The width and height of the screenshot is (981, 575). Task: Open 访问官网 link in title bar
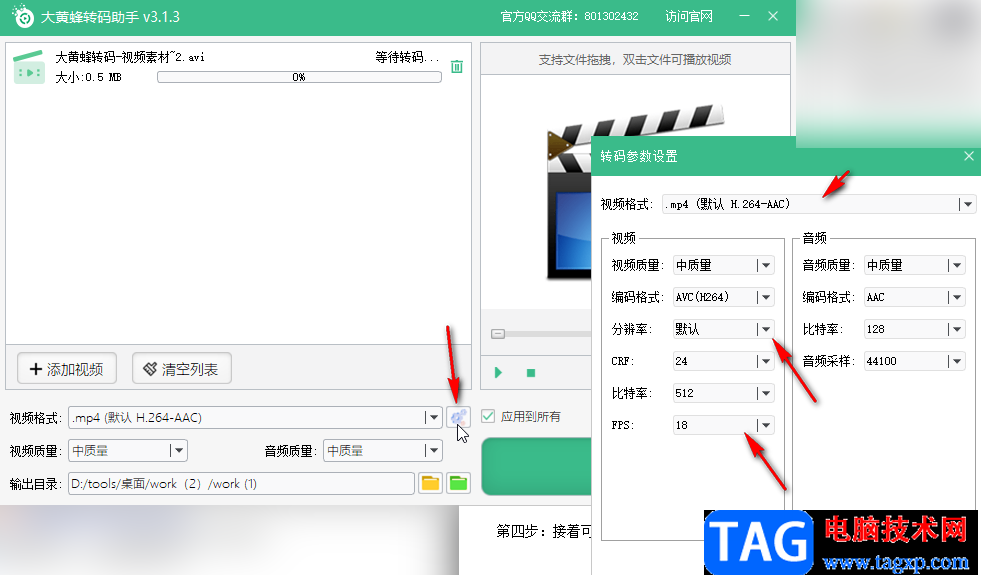(x=689, y=16)
